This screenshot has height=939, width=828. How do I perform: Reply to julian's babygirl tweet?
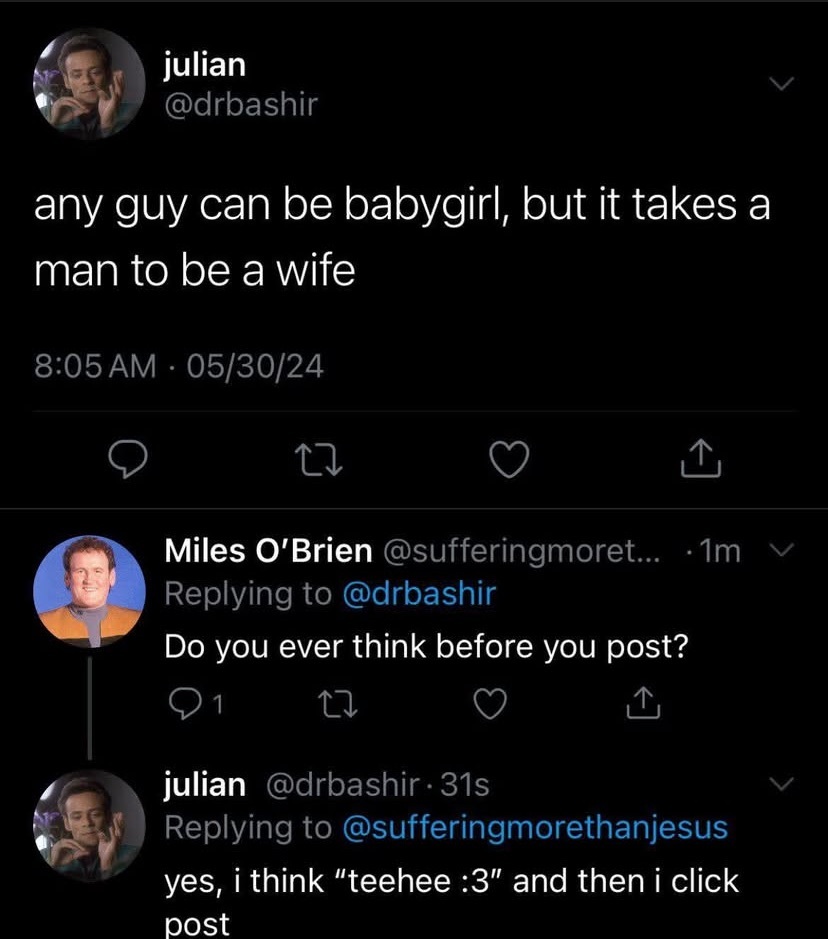[x=127, y=459]
